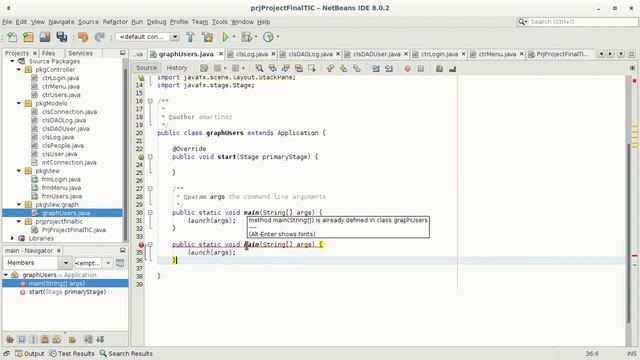Open Debug Project dropdown arrow
The height and width of the screenshot is (360, 640).
[x=256, y=37]
